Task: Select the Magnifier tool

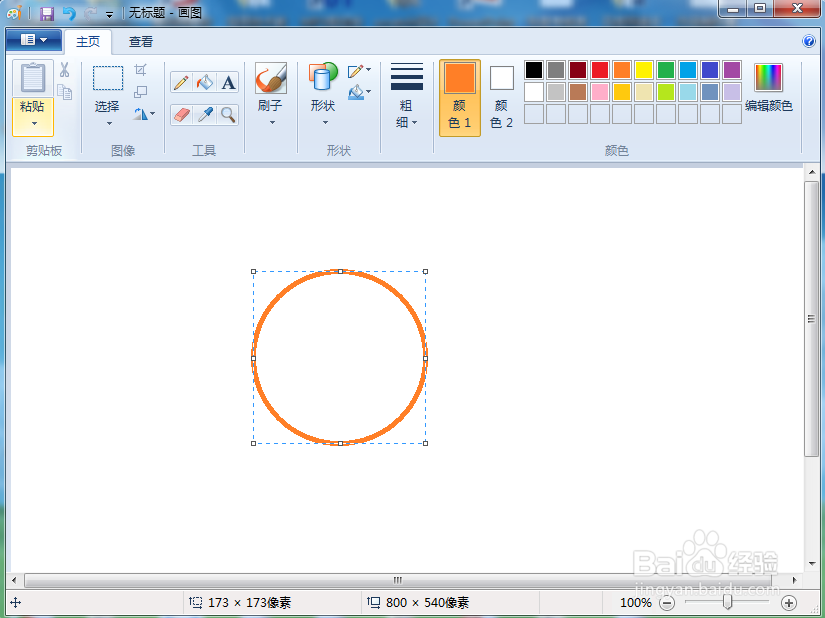Action: [x=228, y=115]
